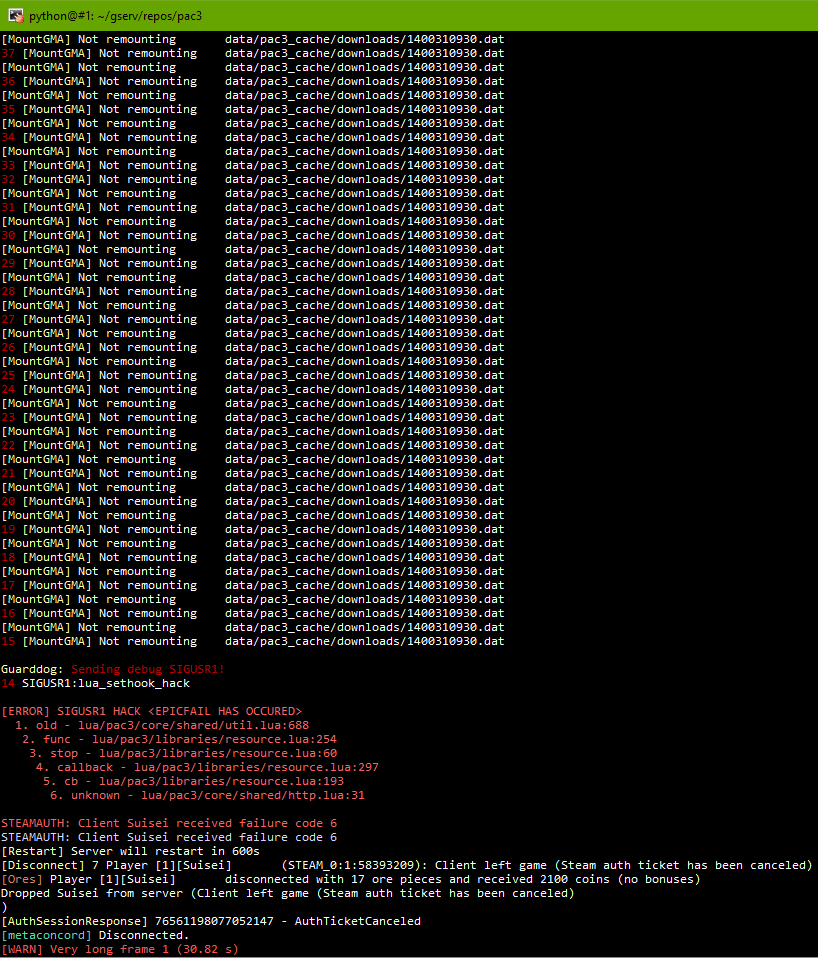Select the [WARN] Very long frame line
Viewport: 818px width, 958px height.
120,949
